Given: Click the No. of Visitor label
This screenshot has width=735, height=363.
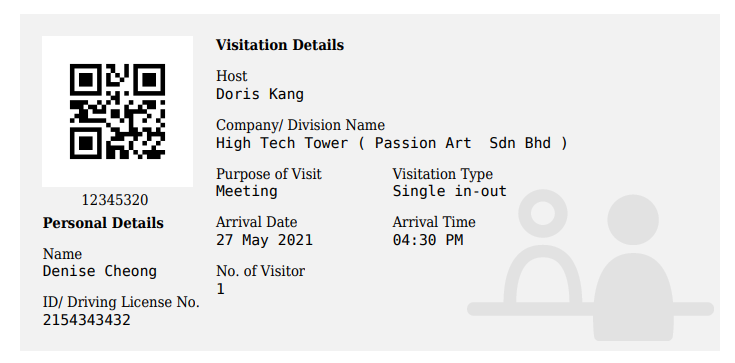Looking at the screenshot, I should (x=260, y=271).
